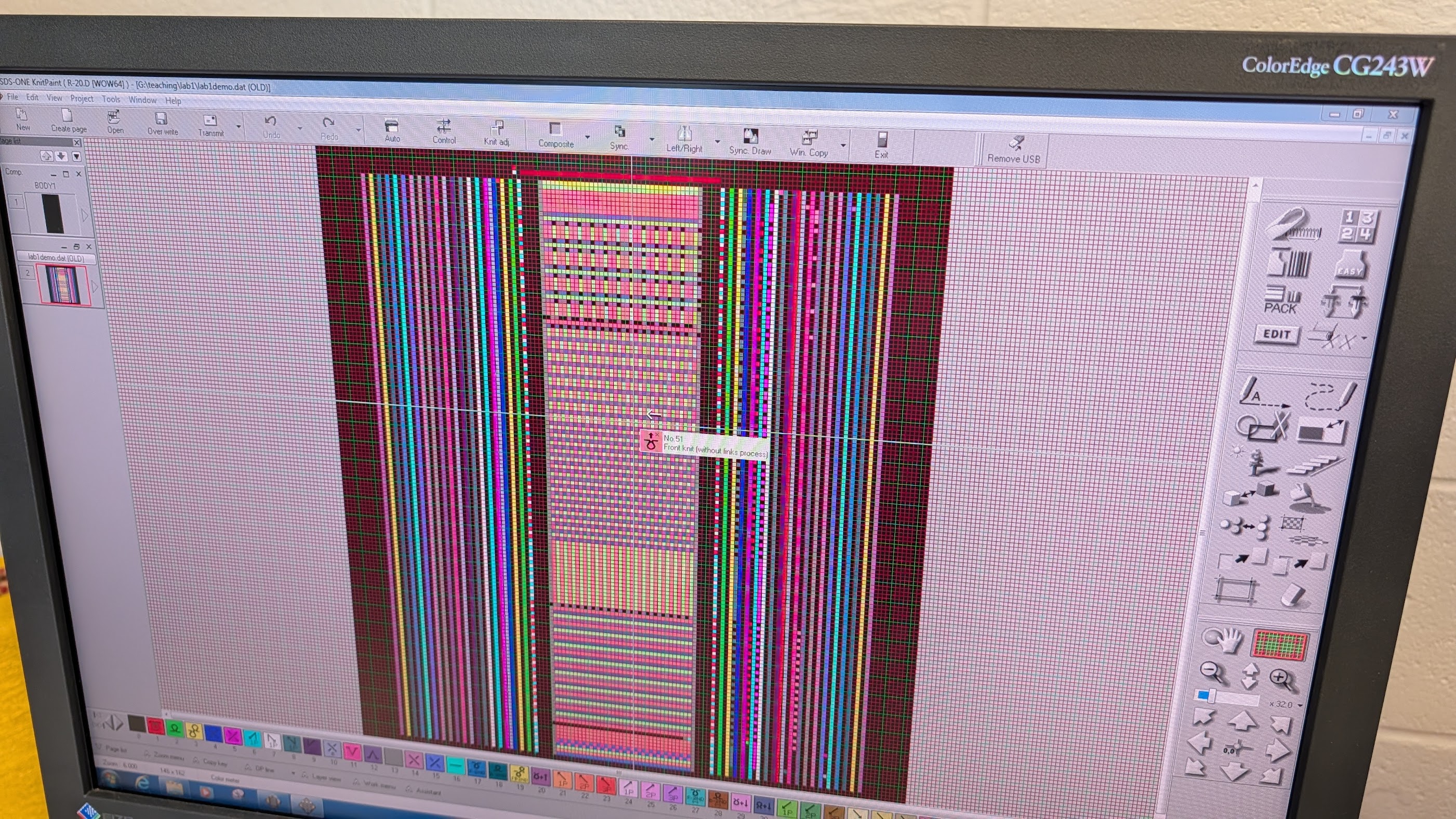This screenshot has height=819, width=1456.
Task: Open the Tools menu
Action: (111, 99)
